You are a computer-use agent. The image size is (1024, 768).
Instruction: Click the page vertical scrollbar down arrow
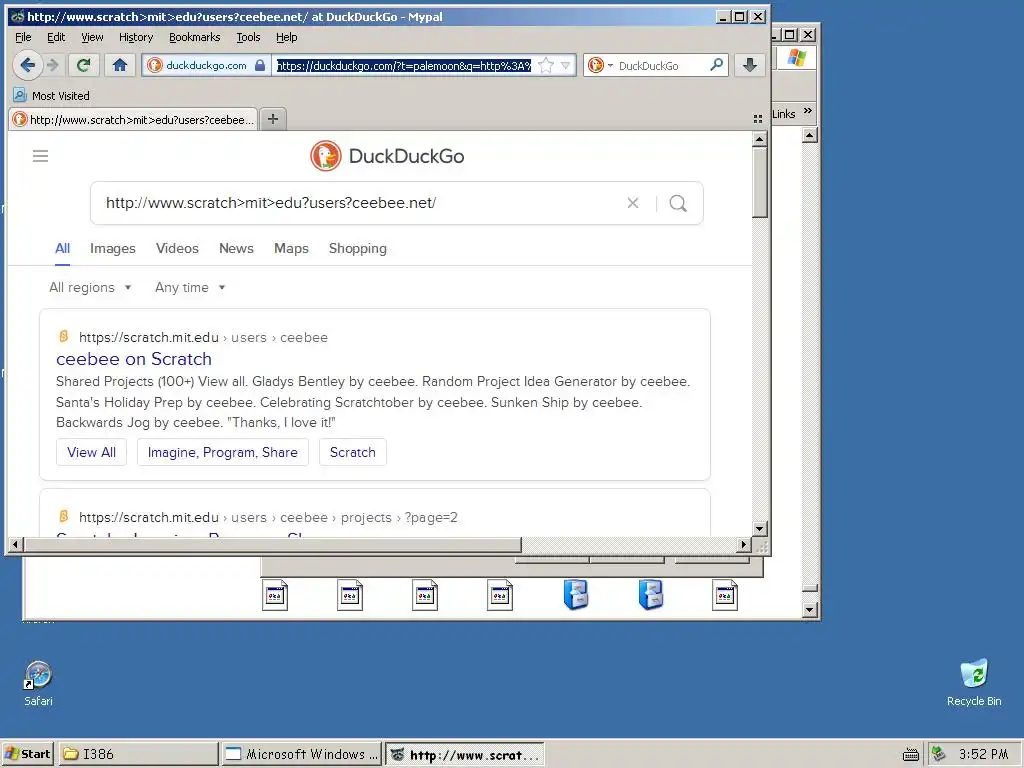(x=759, y=528)
